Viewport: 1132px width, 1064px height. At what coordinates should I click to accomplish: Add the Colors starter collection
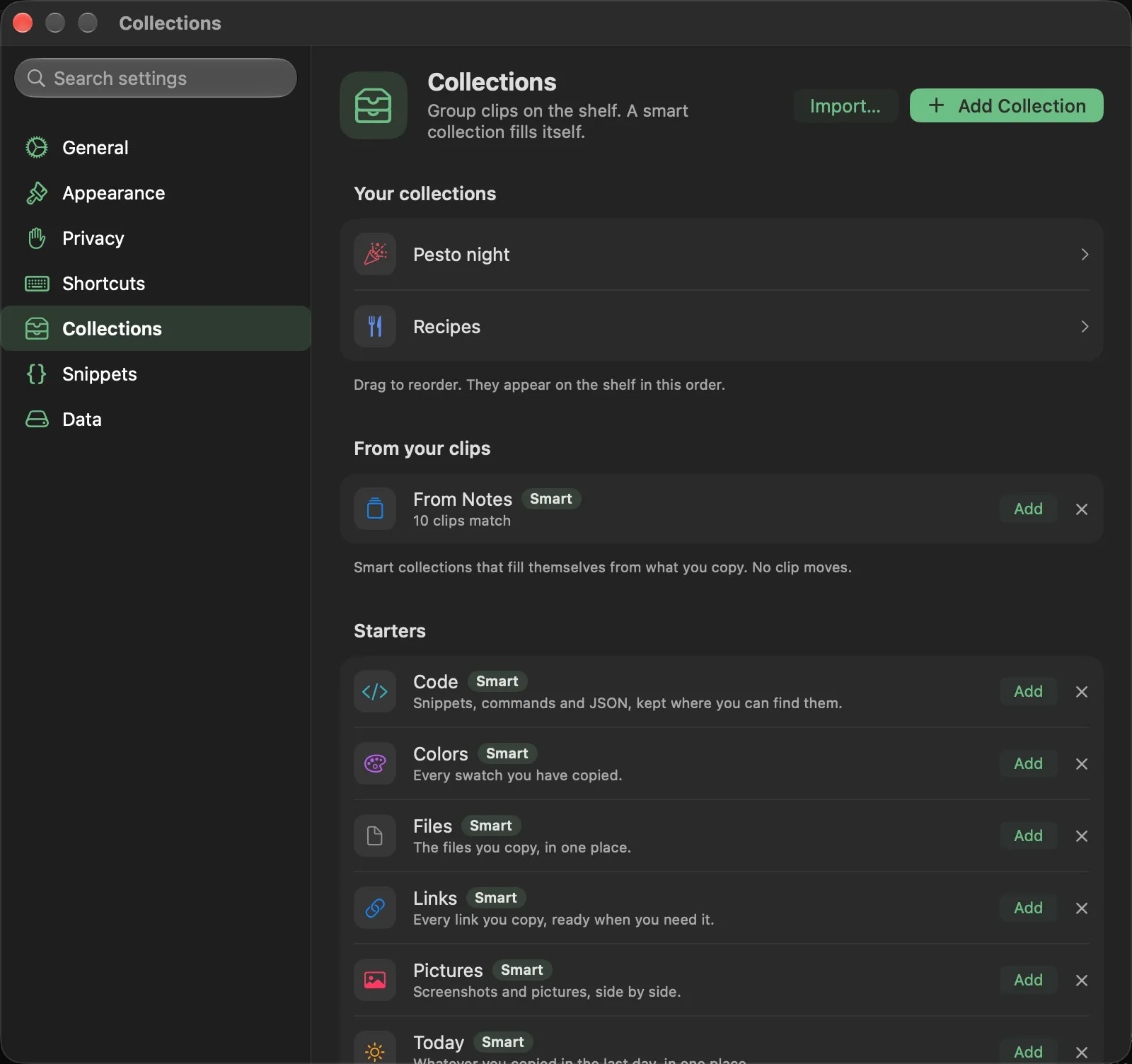click(x=1028, y=763)
